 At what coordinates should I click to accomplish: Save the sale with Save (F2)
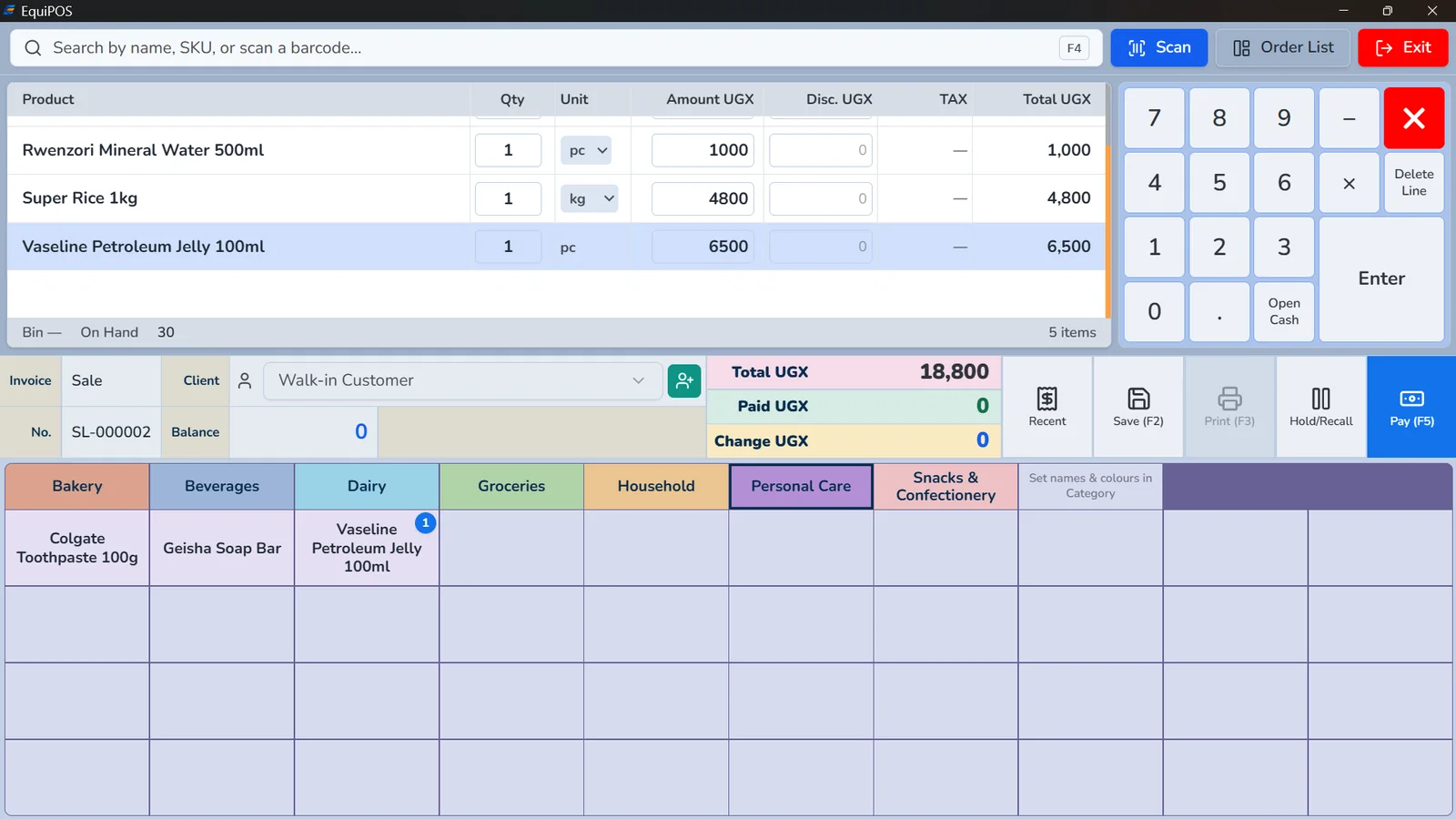coord(1138,407)
